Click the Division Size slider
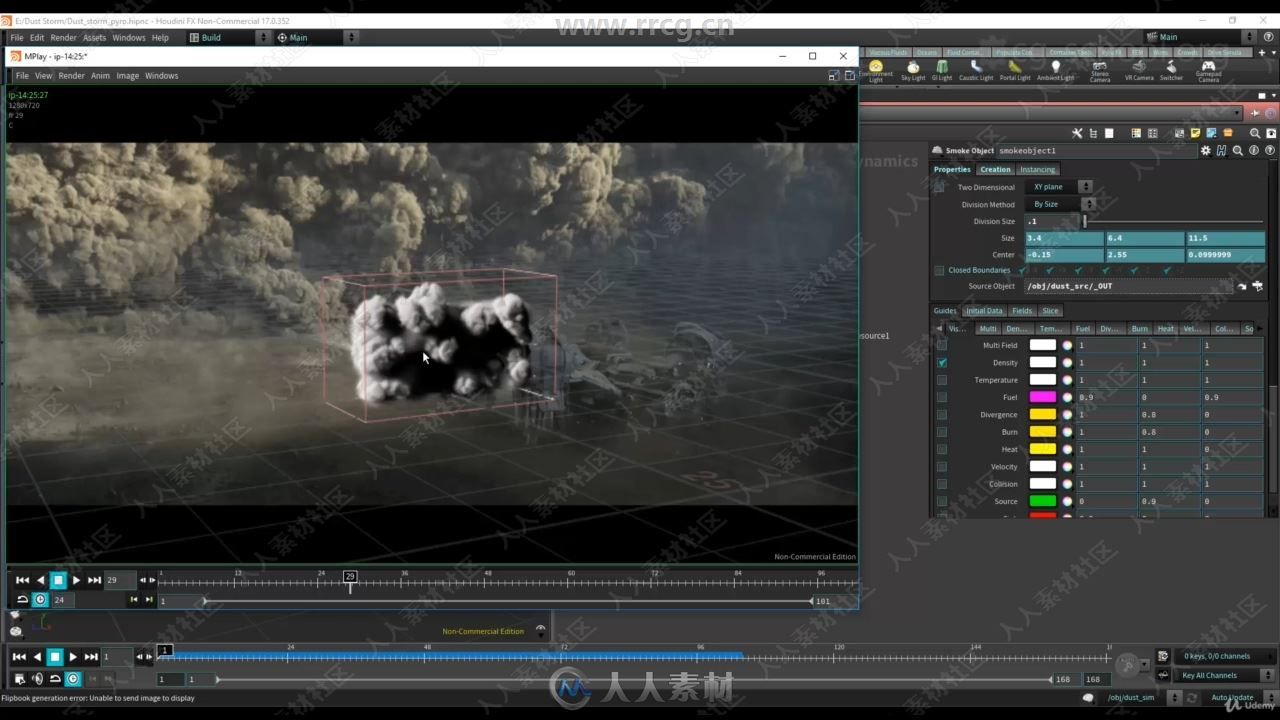The image size is (1280, 720). [1174, 221]
